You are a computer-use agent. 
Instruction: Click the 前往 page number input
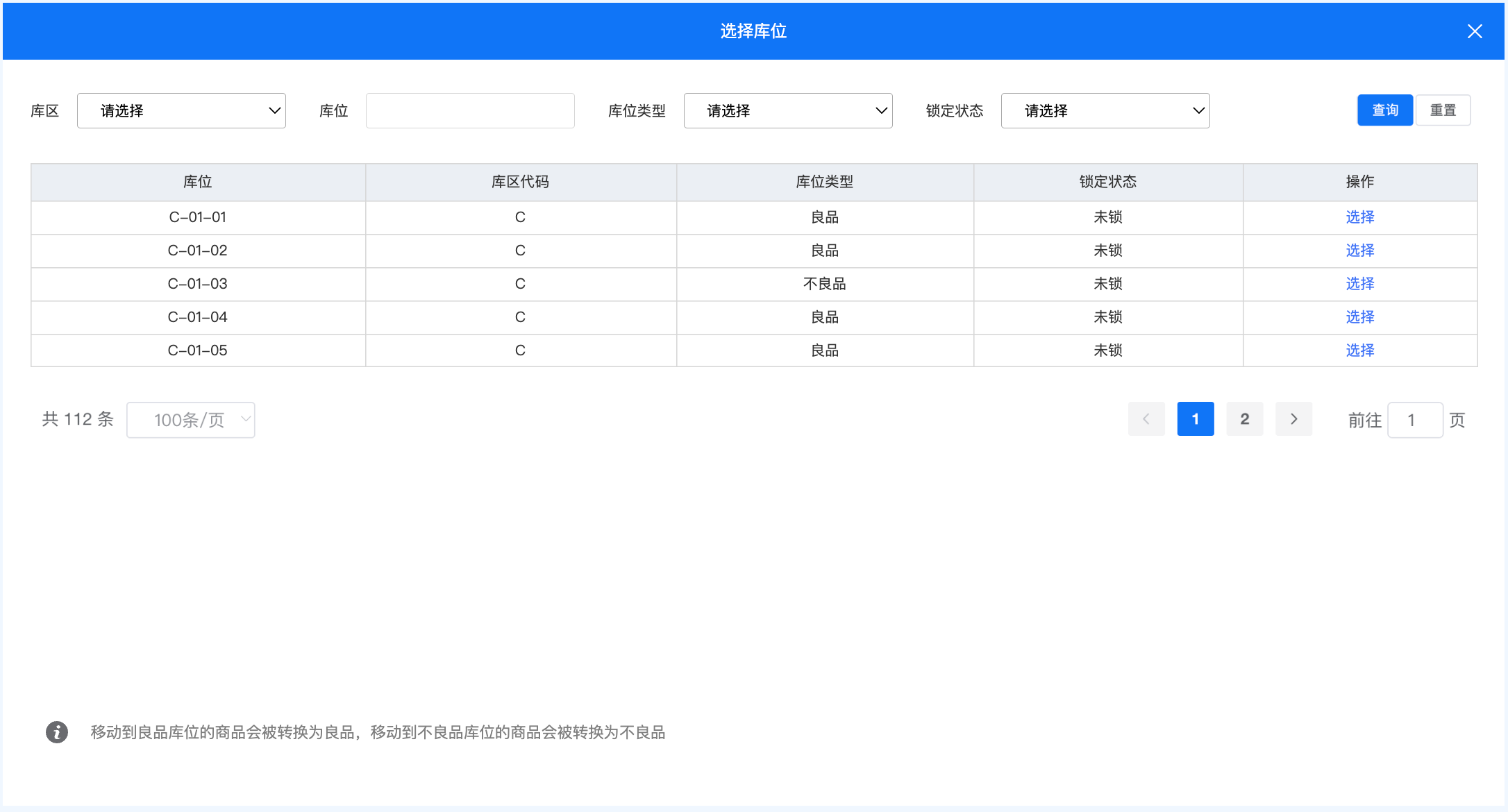(1415, 420)
